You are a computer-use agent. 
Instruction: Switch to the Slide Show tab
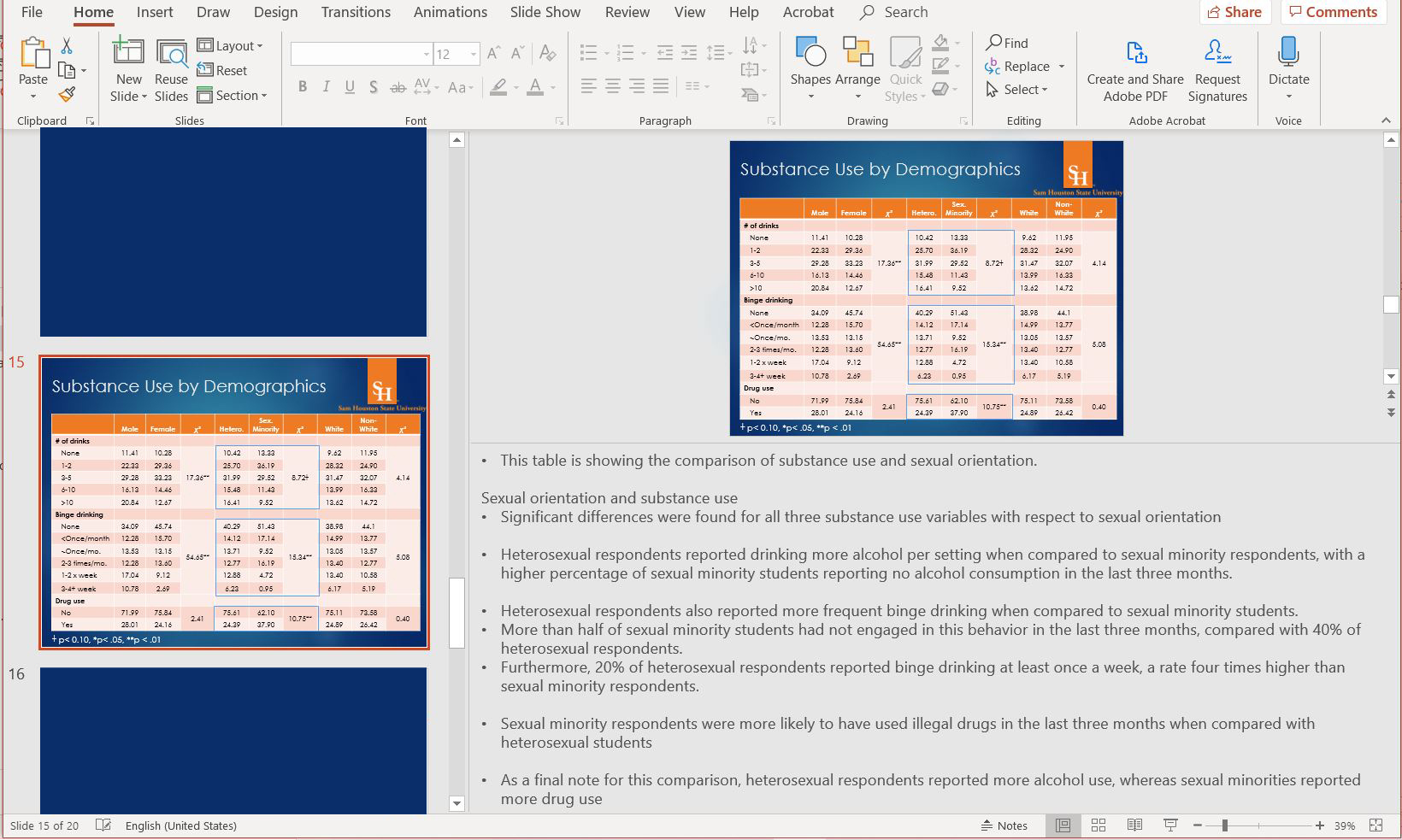coord(545,12)
